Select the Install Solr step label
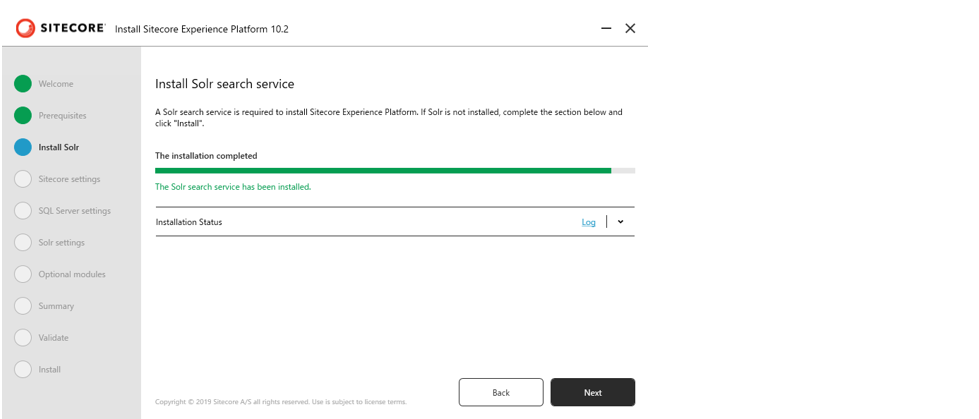The image size is (979, 419). point(59,147)
